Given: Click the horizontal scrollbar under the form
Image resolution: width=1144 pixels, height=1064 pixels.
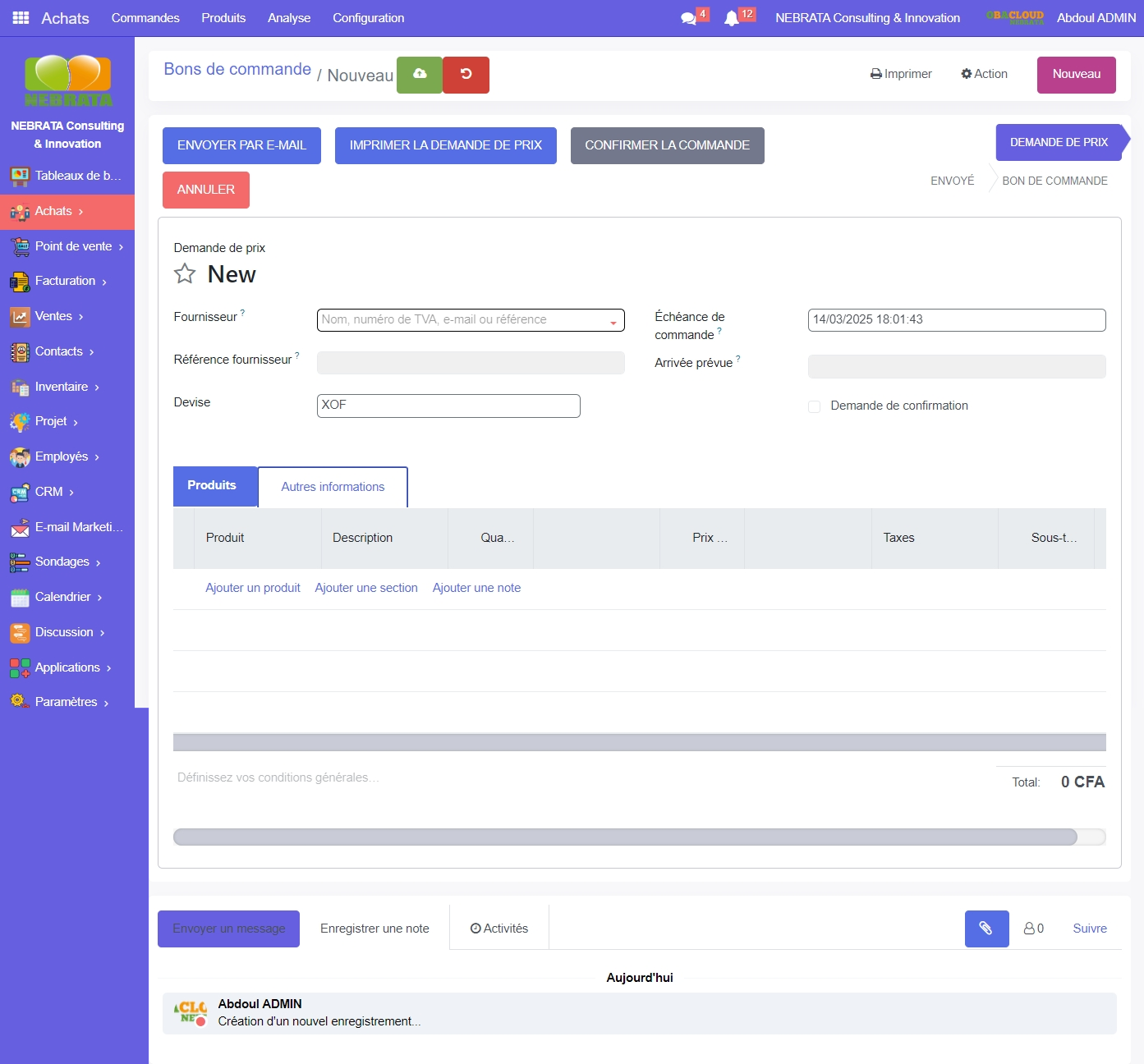Looking at the screenshot, I should [624, 837].
